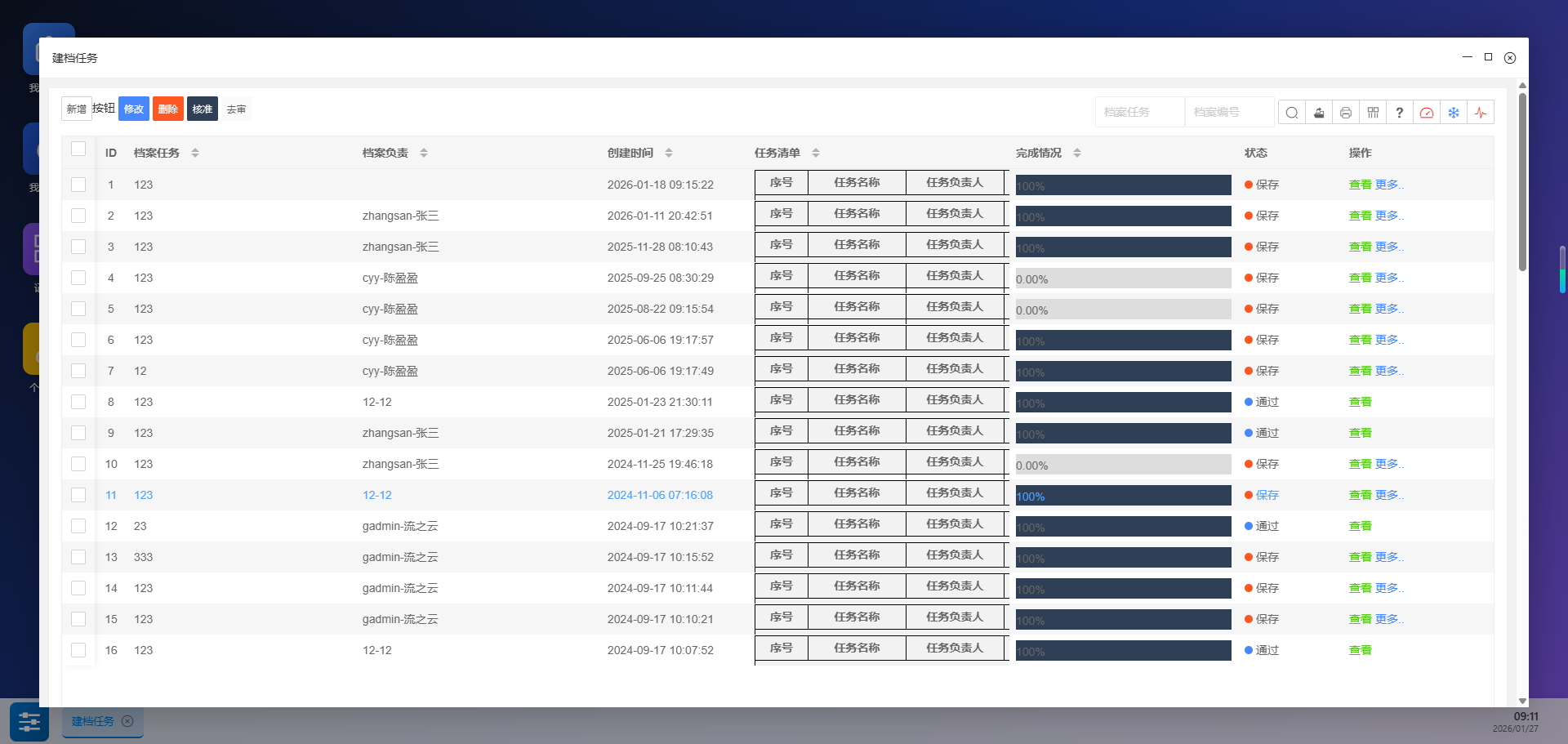This screenshot has width=1568, height=744.
Task: Select the checkbox for row ID 13
Action: (x=78, y=557)
